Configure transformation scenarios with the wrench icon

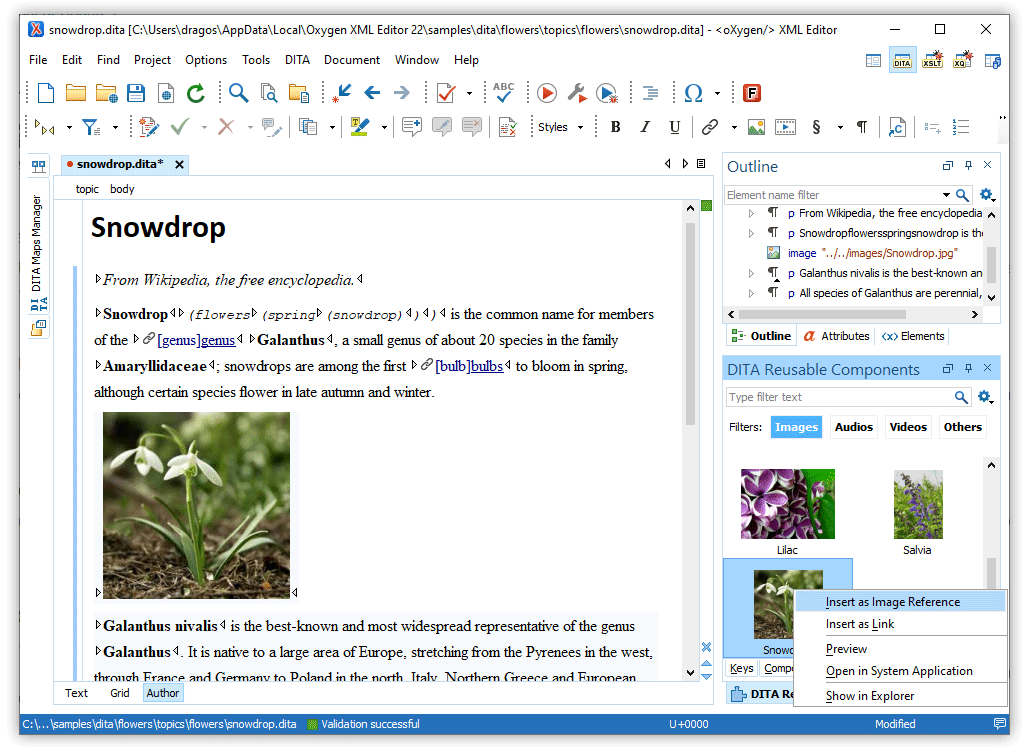click(x=577, y=93)
